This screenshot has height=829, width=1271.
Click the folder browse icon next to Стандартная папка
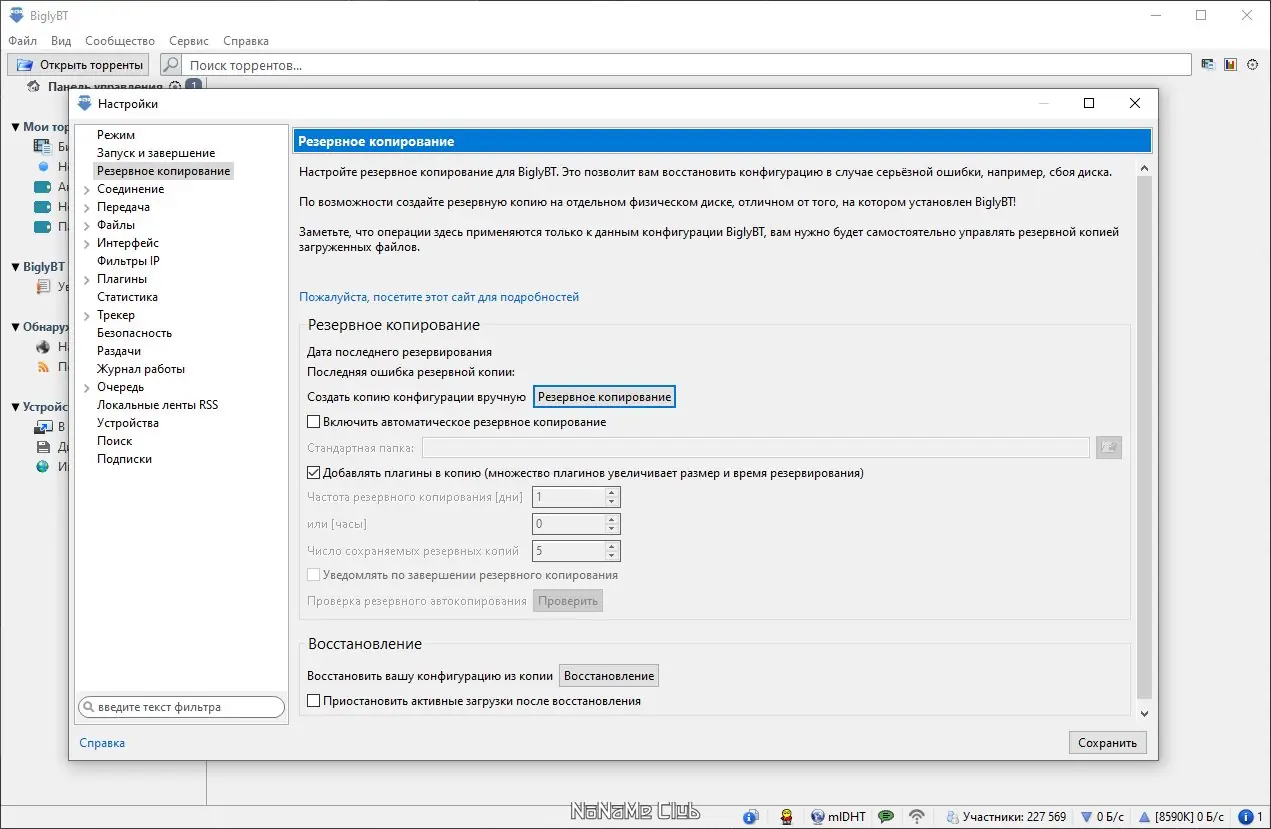(1109, 448)
